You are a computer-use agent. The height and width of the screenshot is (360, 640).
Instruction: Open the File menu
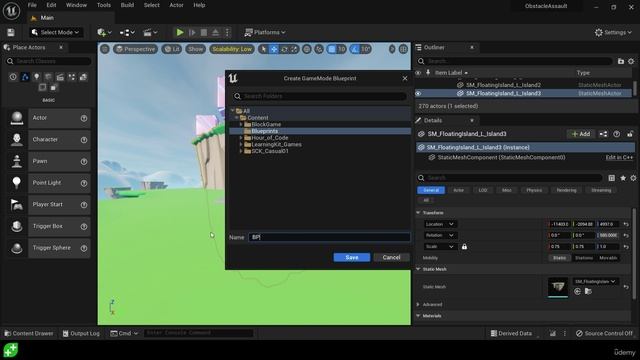point(32,5)
